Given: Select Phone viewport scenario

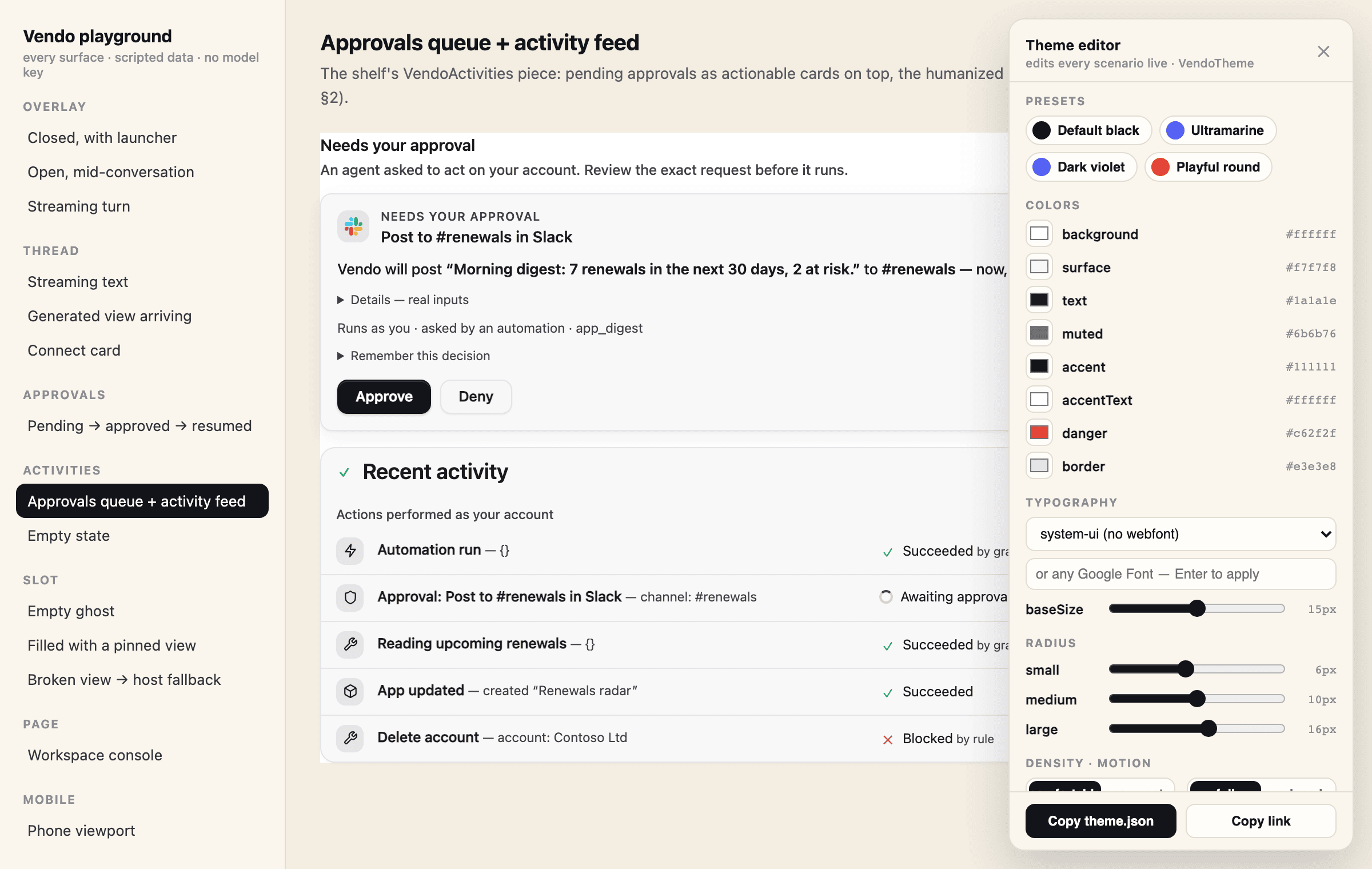Looking at the screenshot, I should [142, 831].
